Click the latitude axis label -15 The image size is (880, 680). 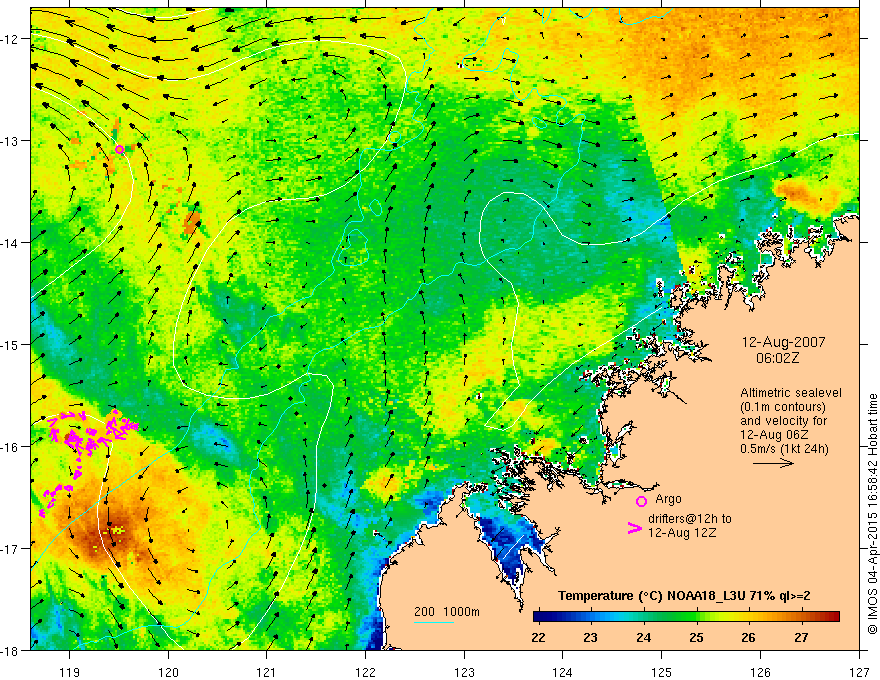[x=11, y=344]
